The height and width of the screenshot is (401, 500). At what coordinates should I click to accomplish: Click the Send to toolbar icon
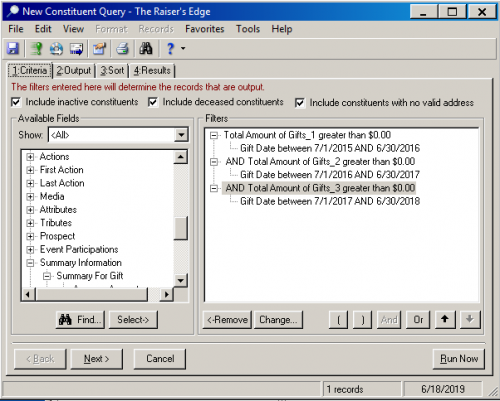pos(76,49)
